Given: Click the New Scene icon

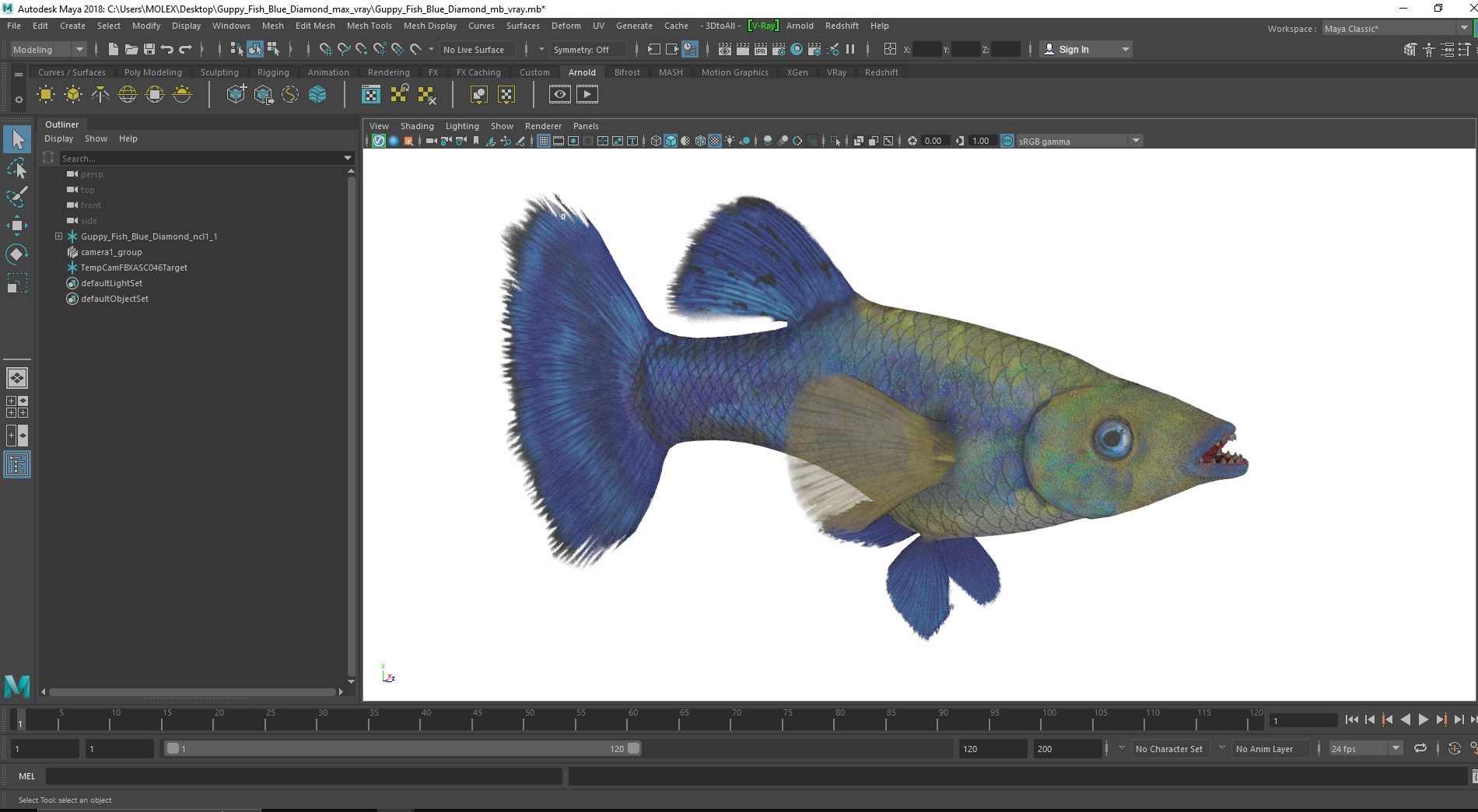Looking at the screenshot, I should 114,49.
